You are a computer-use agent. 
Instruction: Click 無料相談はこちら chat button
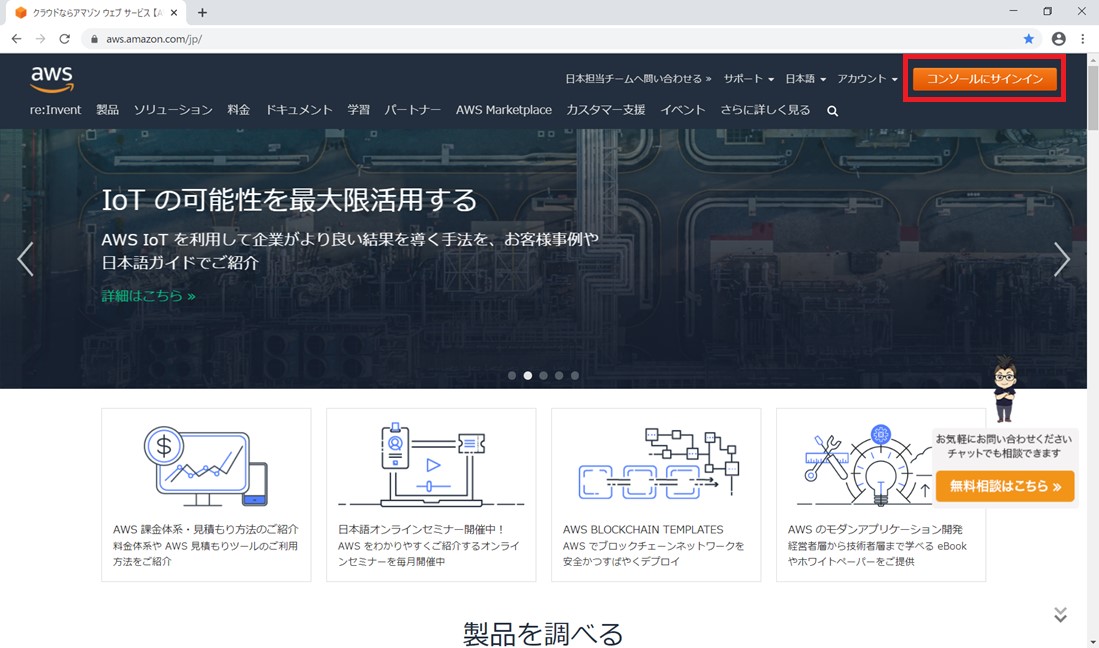pos(1004,485)
